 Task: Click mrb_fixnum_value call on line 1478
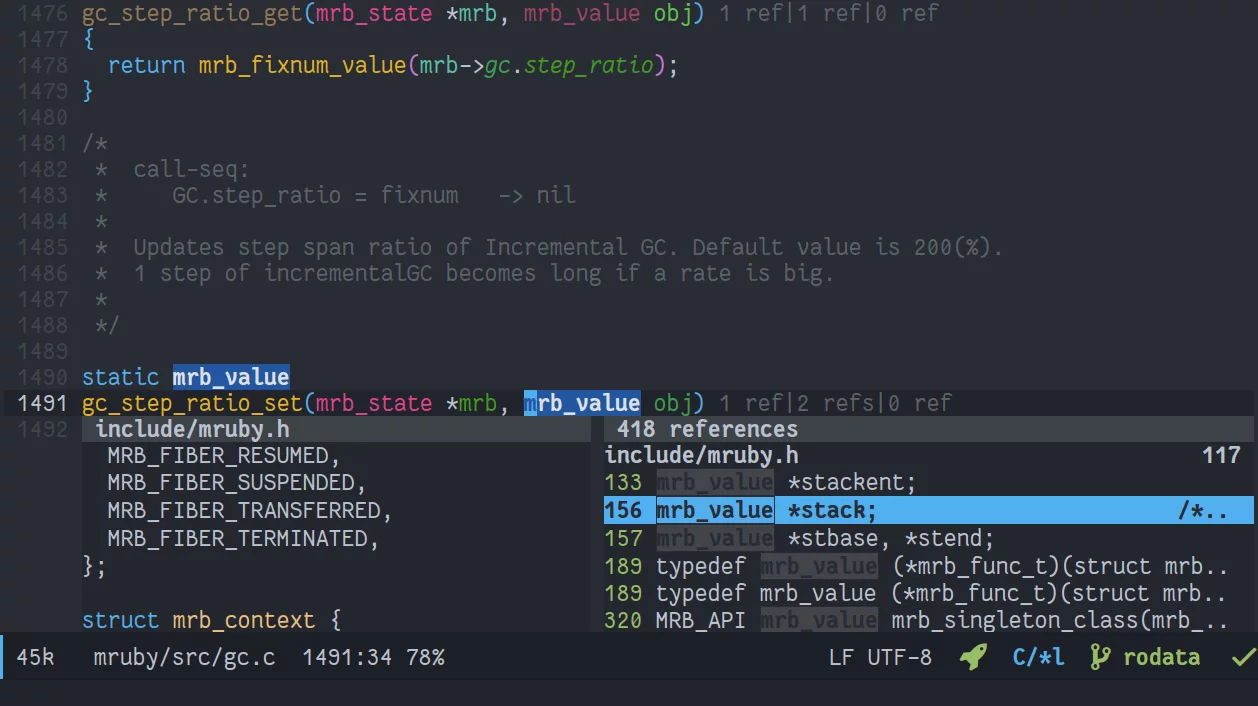point(302,65)
